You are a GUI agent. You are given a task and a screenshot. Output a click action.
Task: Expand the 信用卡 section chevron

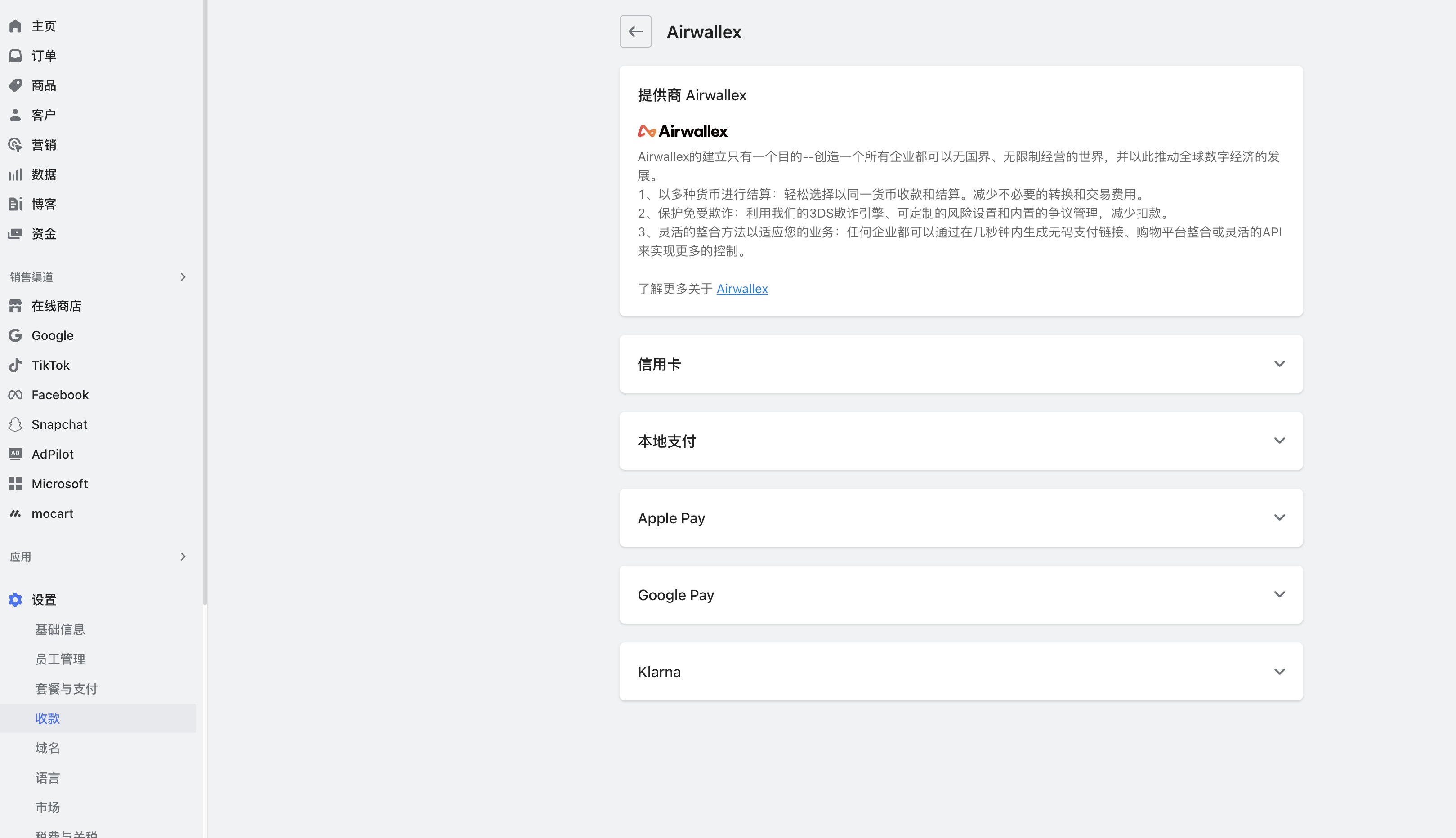click(x=1279, y=364)
